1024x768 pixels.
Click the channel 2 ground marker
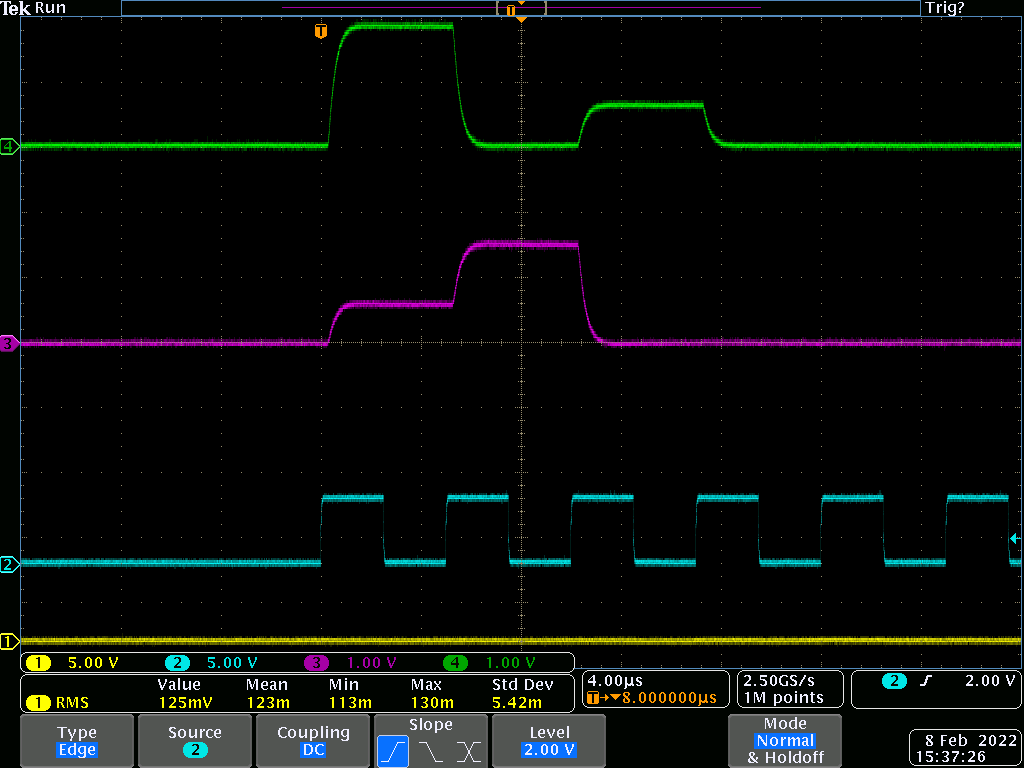9,564
